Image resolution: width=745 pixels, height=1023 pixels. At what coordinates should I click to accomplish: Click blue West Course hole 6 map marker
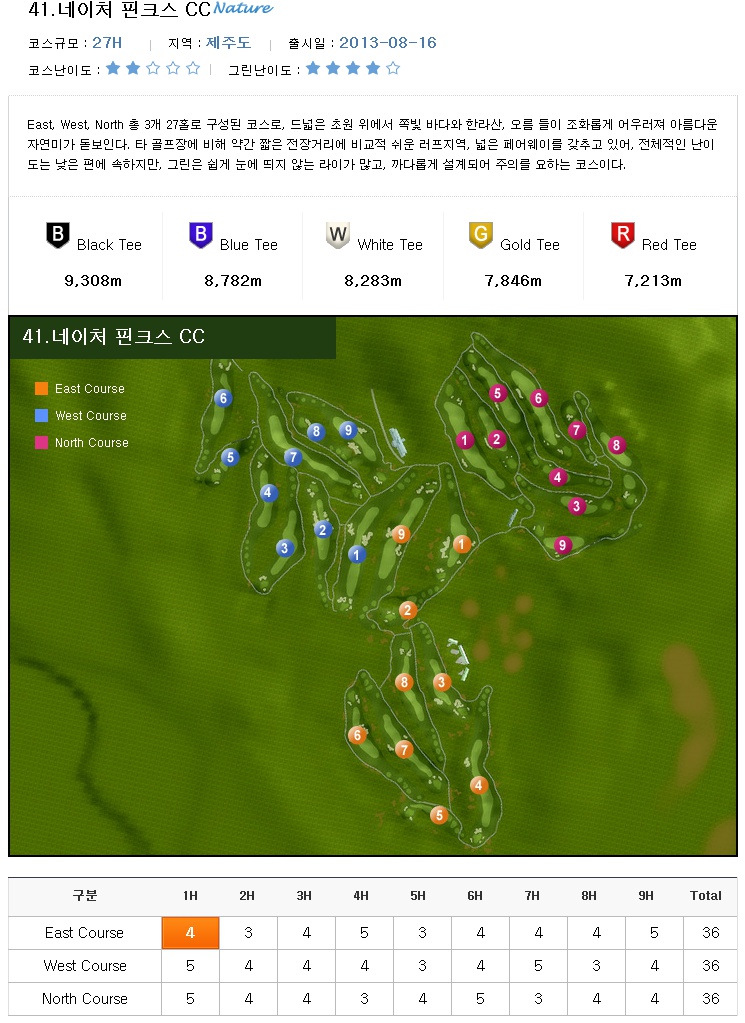coord(223,399)
